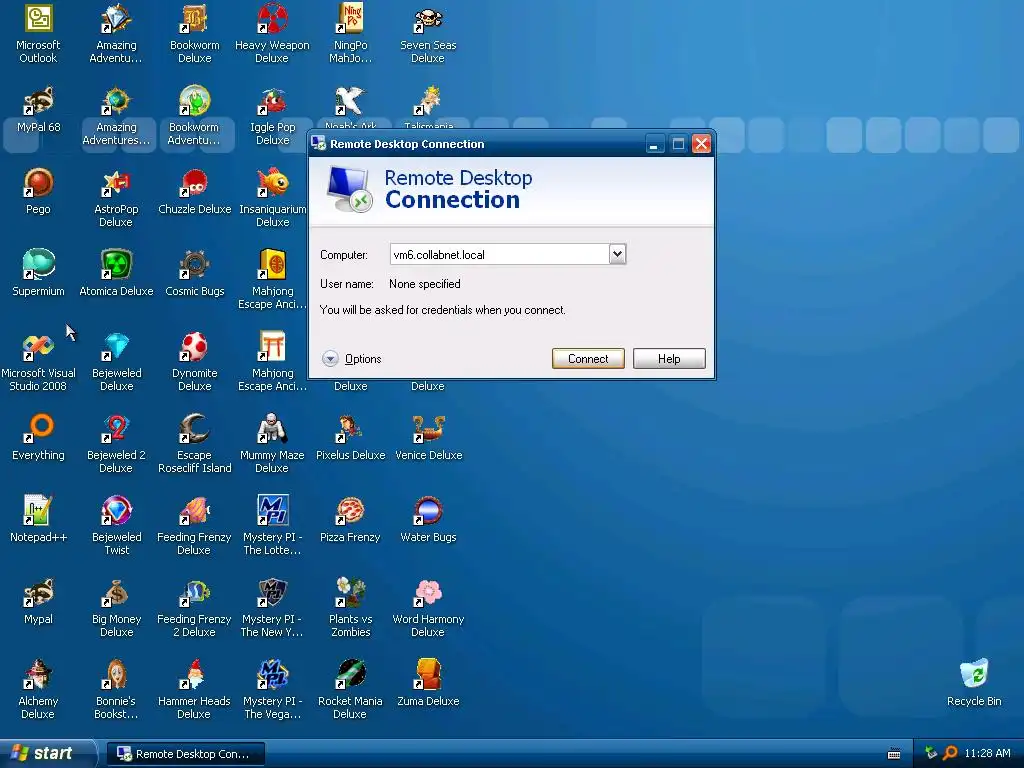Screen dimensions: 1024x768
Task: Select Mystery PI The New York icon
Action: [x=272, y=608]
